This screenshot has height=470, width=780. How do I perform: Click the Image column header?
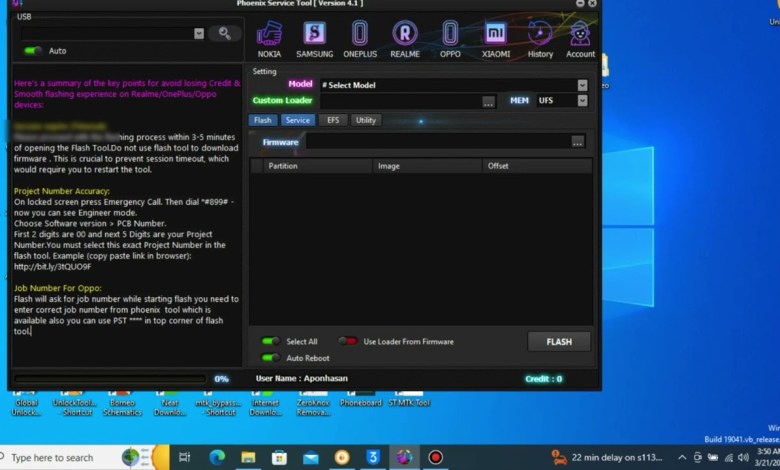(427, 166)
